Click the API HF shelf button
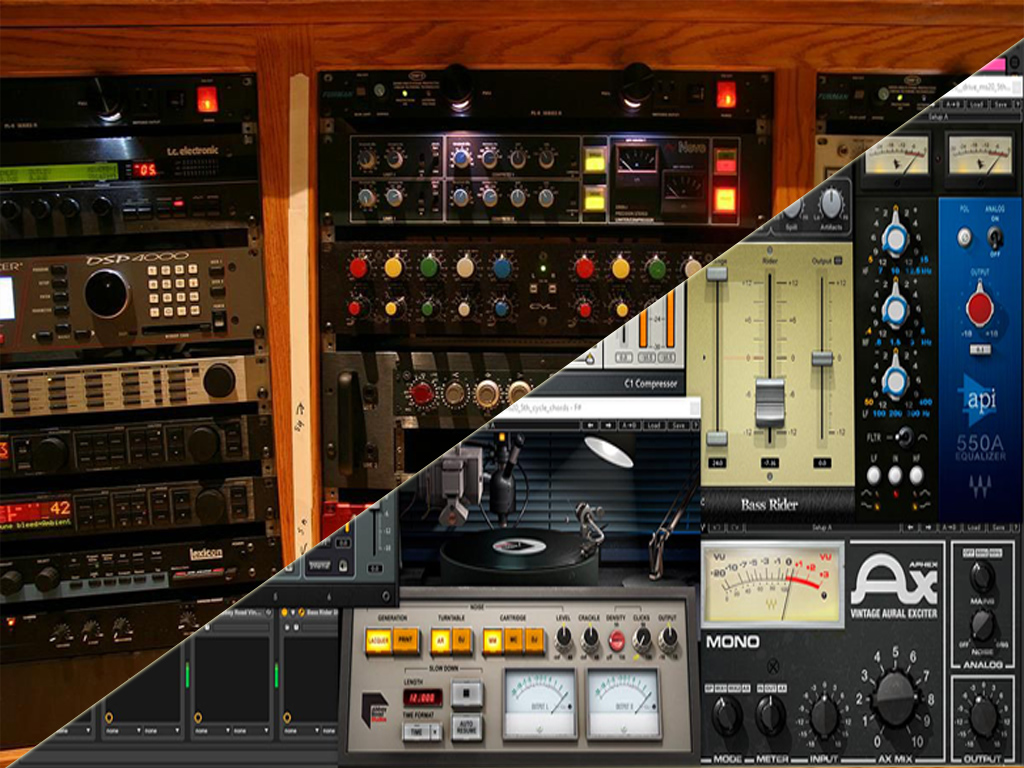 pyautogui.click(x=916, y=475)
